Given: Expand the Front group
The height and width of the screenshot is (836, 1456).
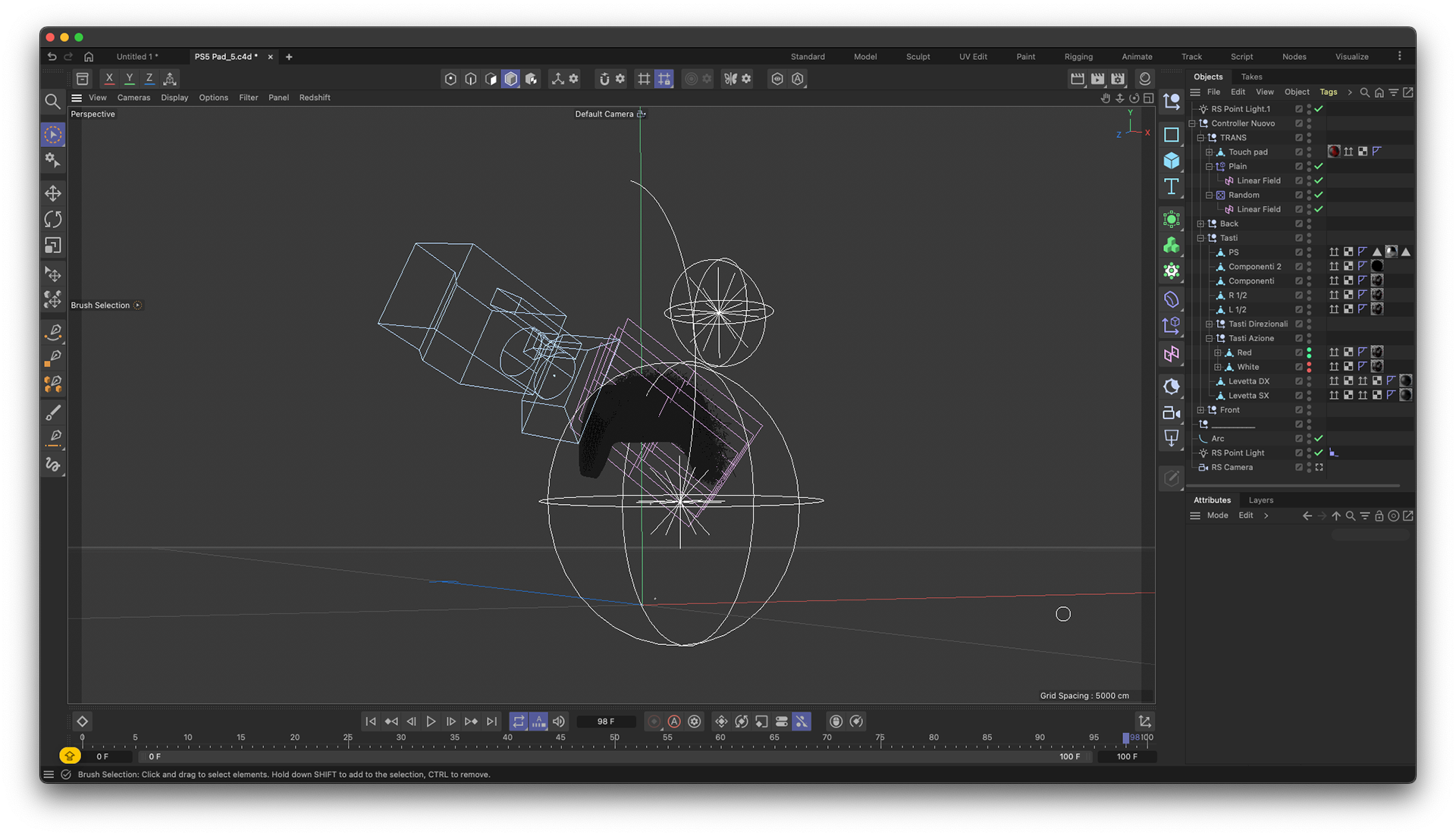Looking at the screenshot, I should (1200, 410).
